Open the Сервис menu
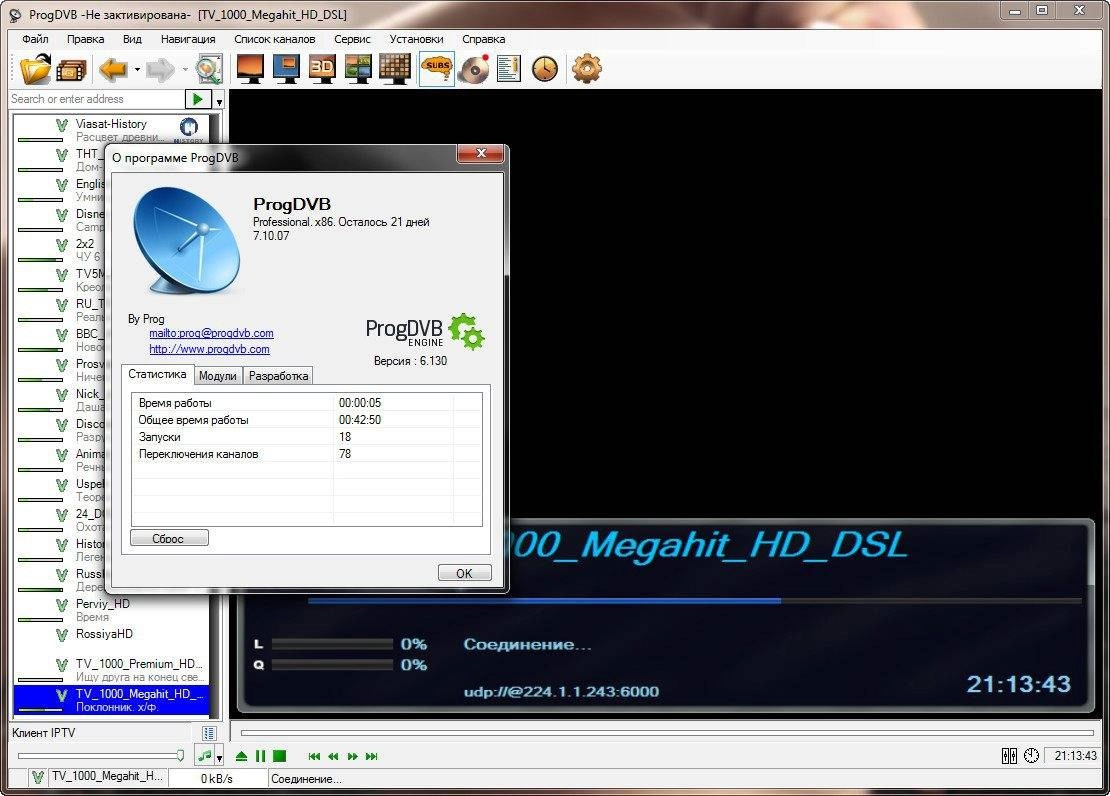This screenshot has width=1110, height=796. point(352,39)
